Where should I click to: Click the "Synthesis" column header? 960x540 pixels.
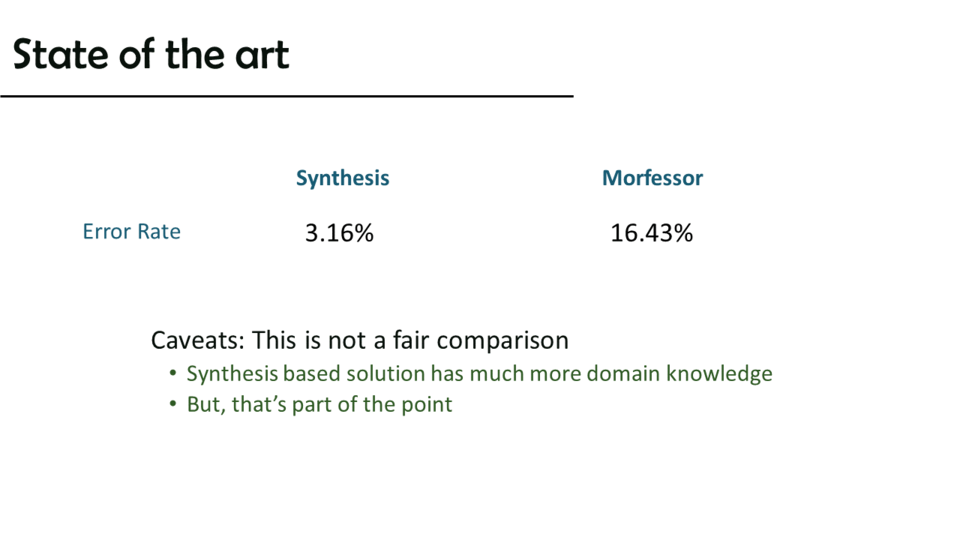click(342, 178)
